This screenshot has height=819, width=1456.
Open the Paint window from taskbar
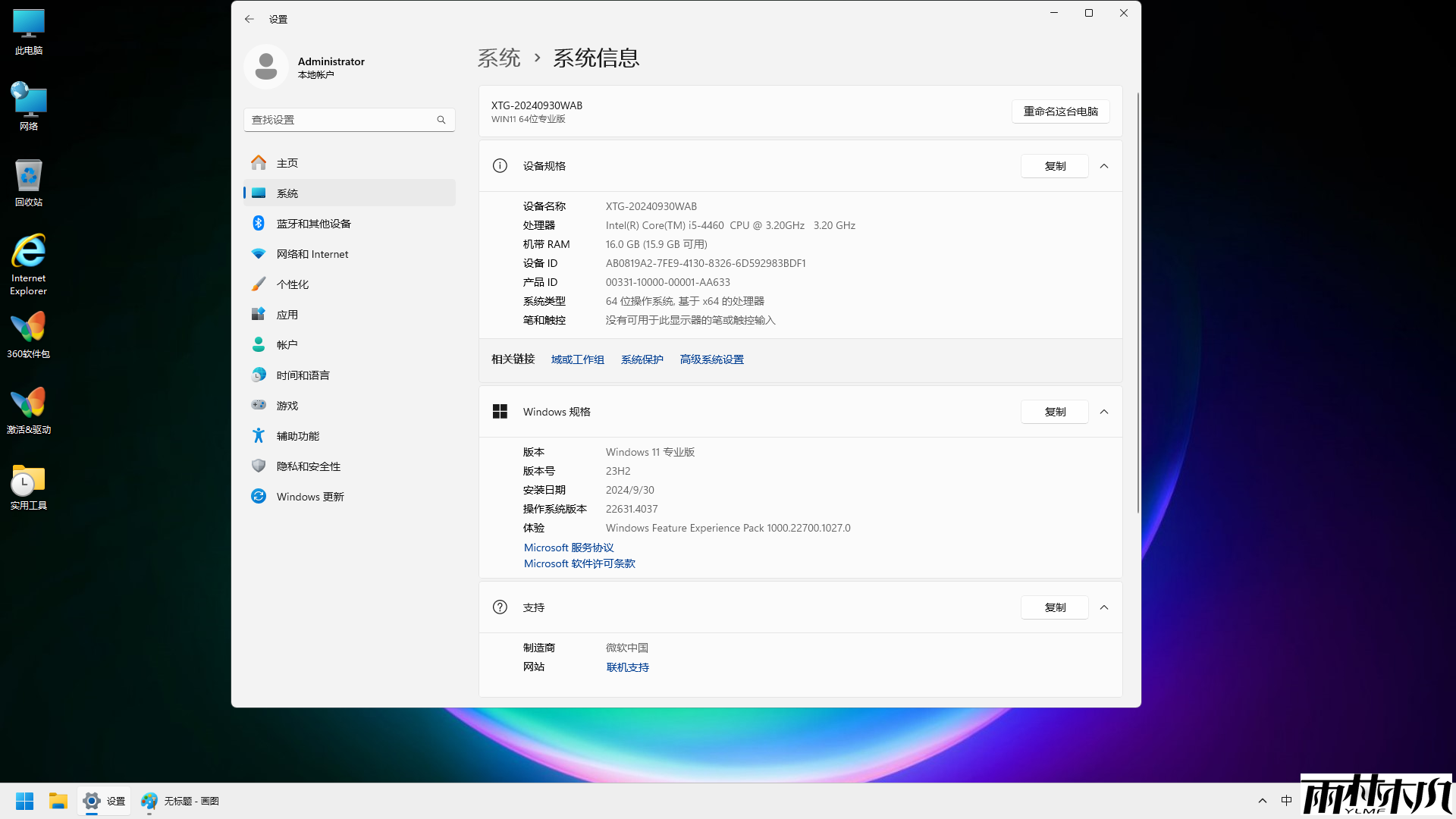pos(180,801)
